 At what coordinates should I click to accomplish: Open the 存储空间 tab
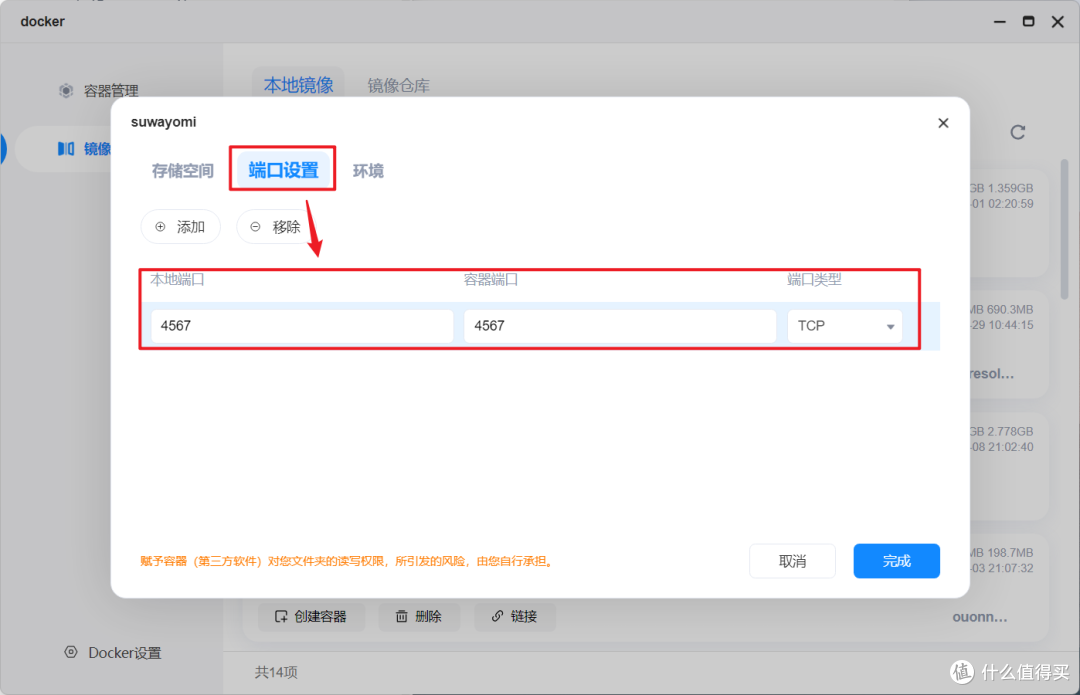tap(183, 171)
